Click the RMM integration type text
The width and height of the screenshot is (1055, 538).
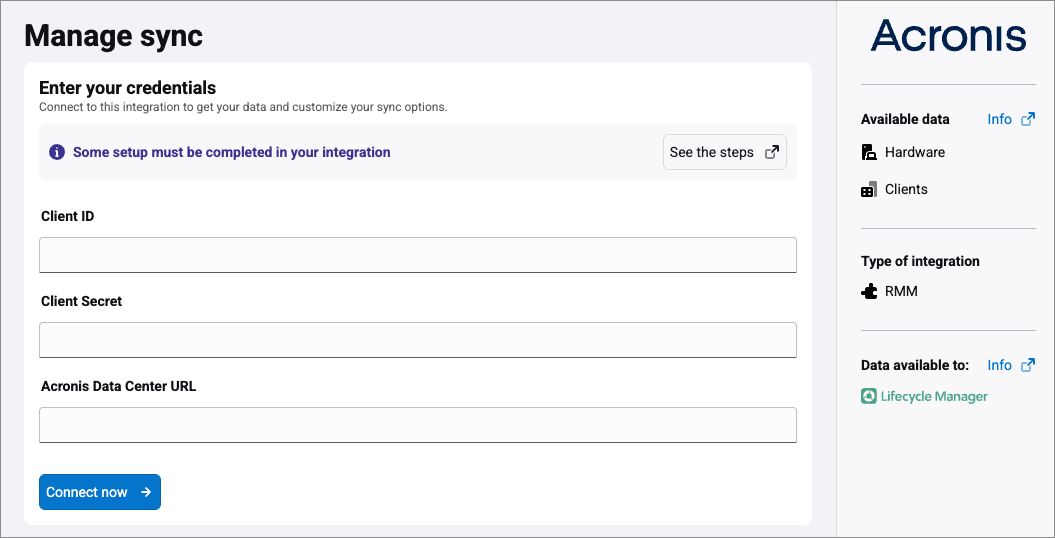click(901, 291)
